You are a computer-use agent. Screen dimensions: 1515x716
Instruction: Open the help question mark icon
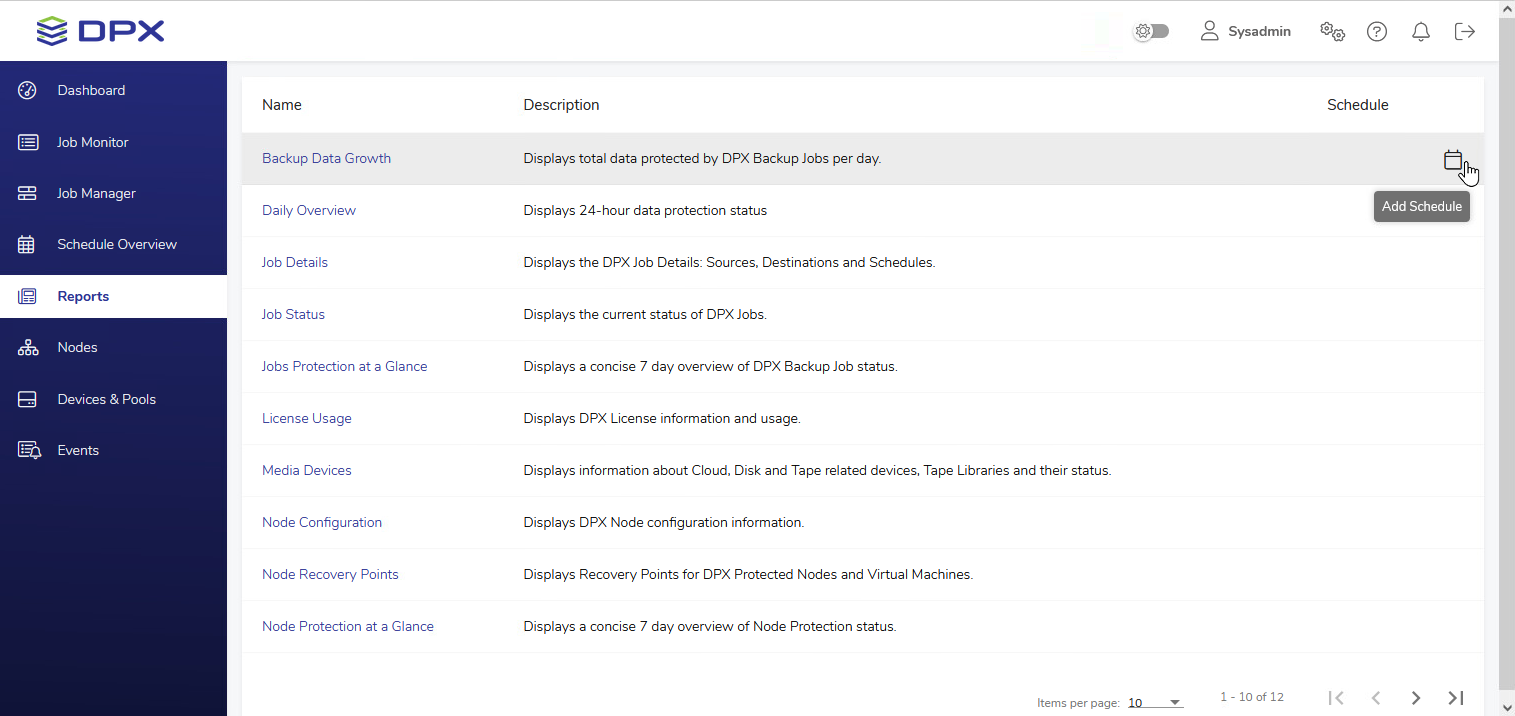click(1377, 32)
